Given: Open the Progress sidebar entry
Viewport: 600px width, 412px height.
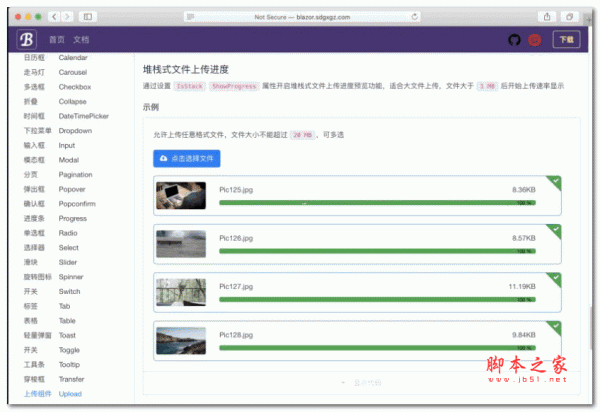Looking at the screenshot, I should pos(72,218).
